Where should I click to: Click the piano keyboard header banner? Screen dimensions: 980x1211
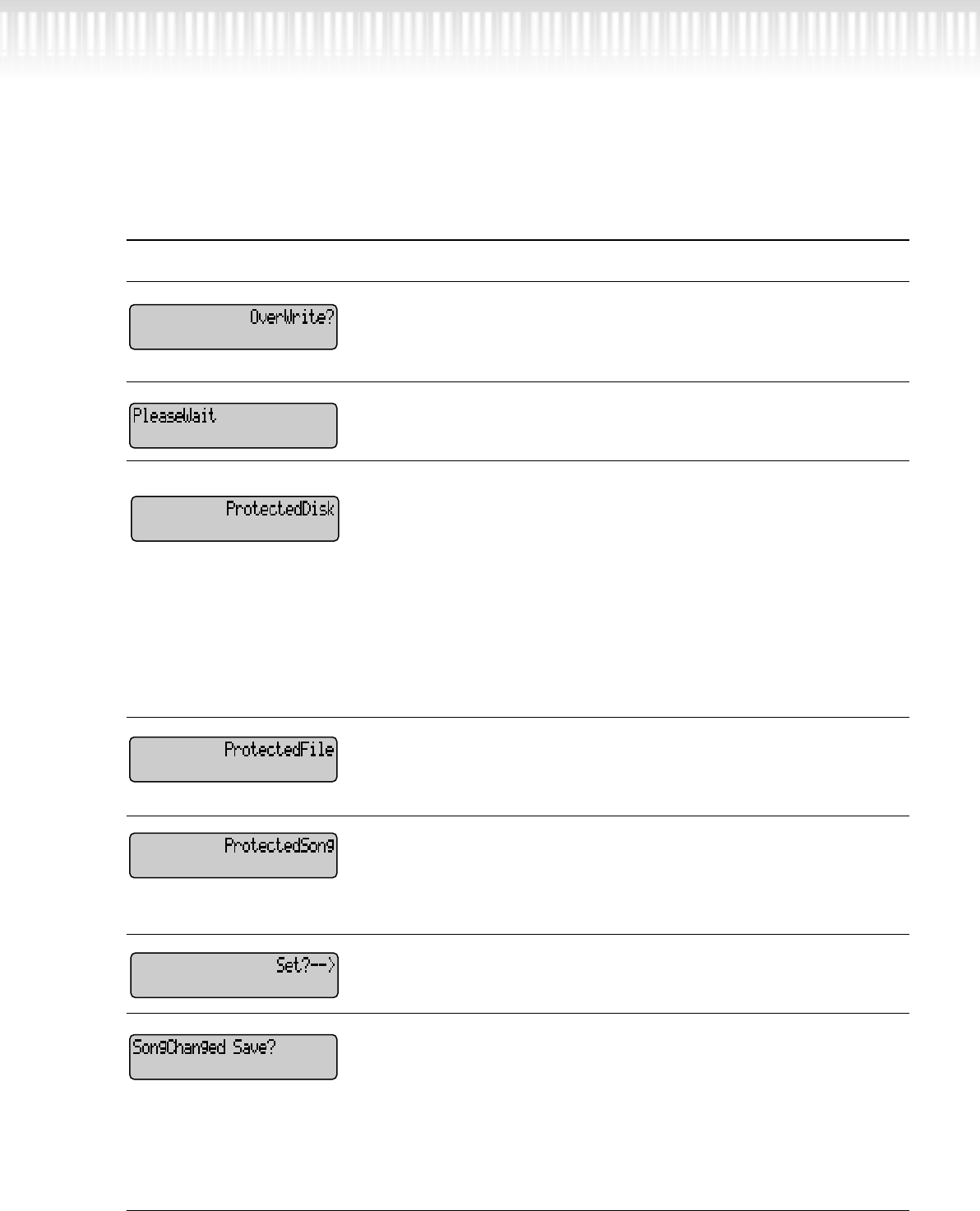490,37
